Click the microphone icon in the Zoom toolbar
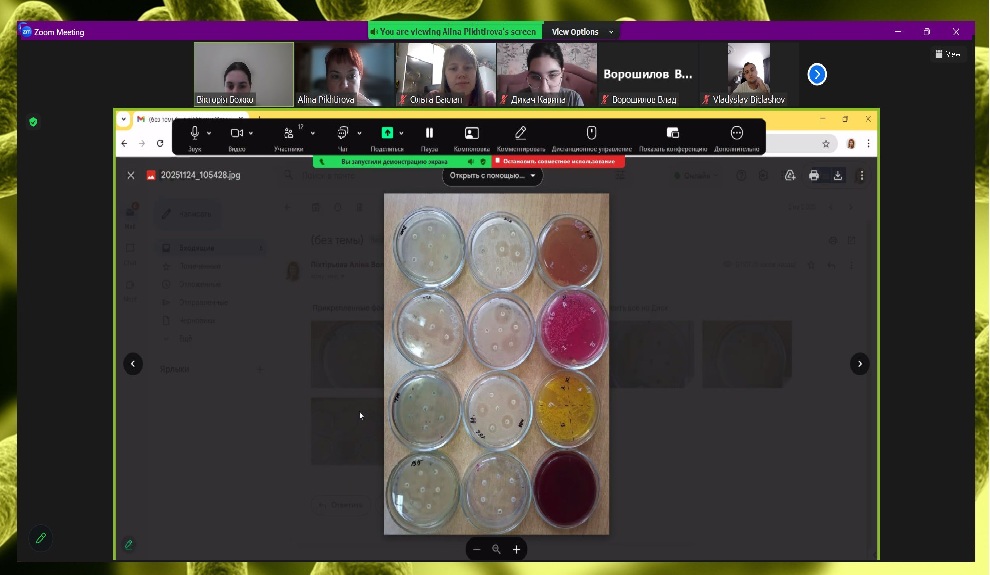990x575 pixels. click(x=194, y=132)
